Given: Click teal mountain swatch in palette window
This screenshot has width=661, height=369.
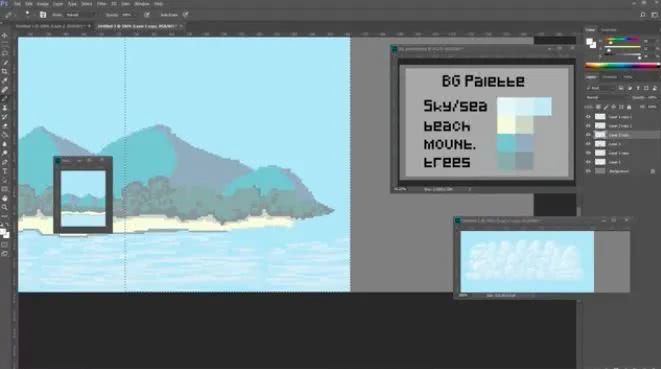Looking at the screenshot, I should pyautogui.click(x=506, y=143).
